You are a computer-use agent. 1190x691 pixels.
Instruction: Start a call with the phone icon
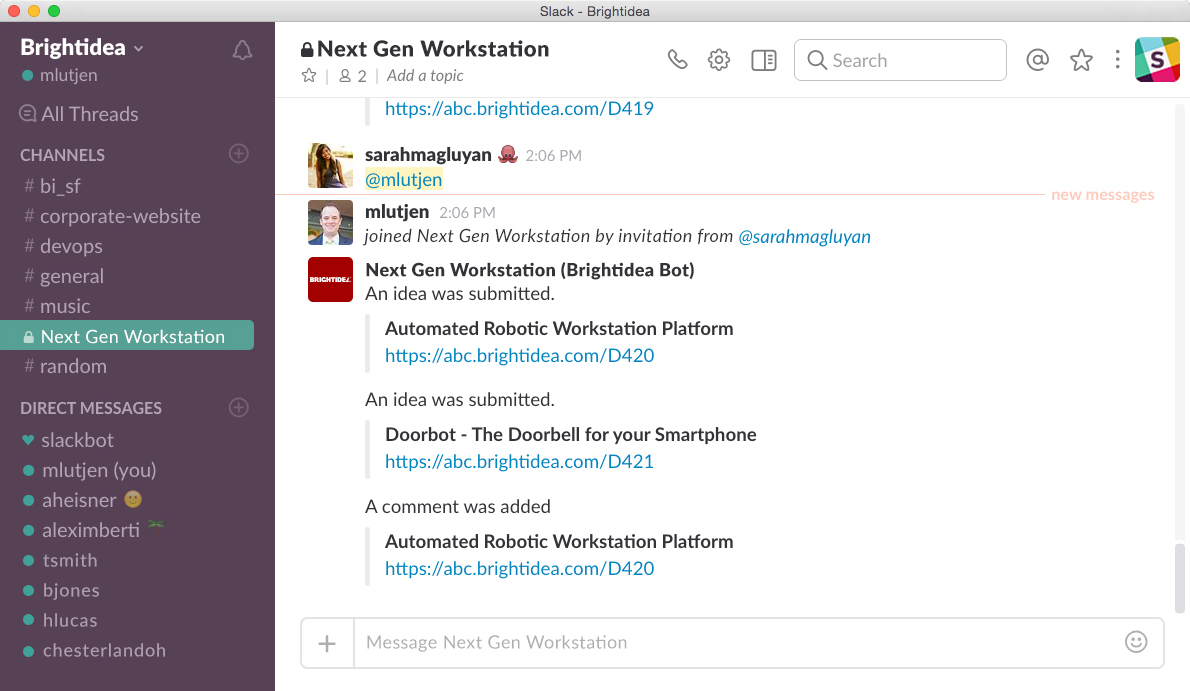coord(678,60)
